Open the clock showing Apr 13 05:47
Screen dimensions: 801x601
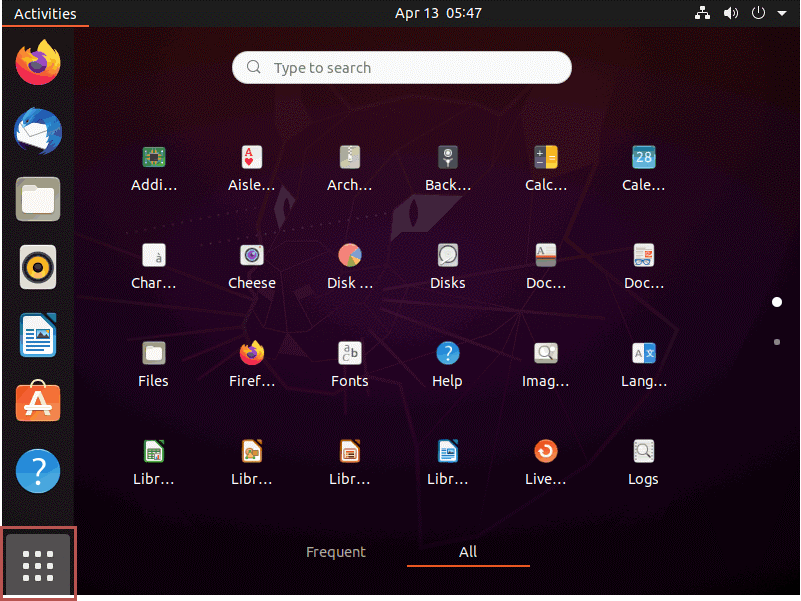(x=438, y=13)
